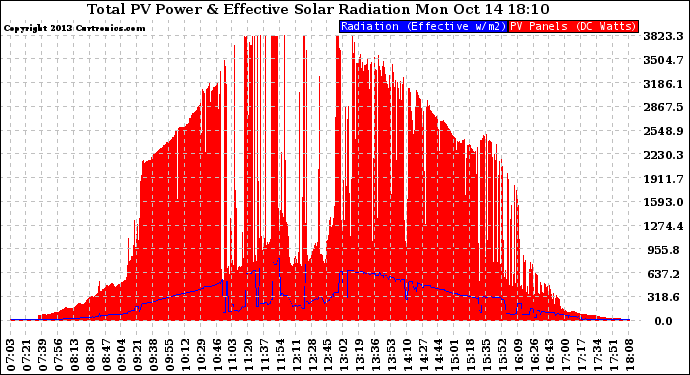Click x-axis time label 15:01
Image resolution: width=690 pixels, height=375 pixels.
coord(455,355)
